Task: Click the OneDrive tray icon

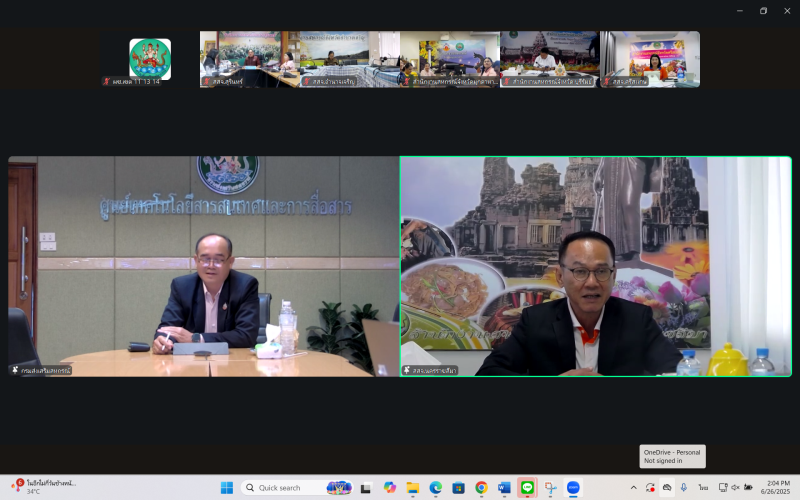Action: pos(667,488)
